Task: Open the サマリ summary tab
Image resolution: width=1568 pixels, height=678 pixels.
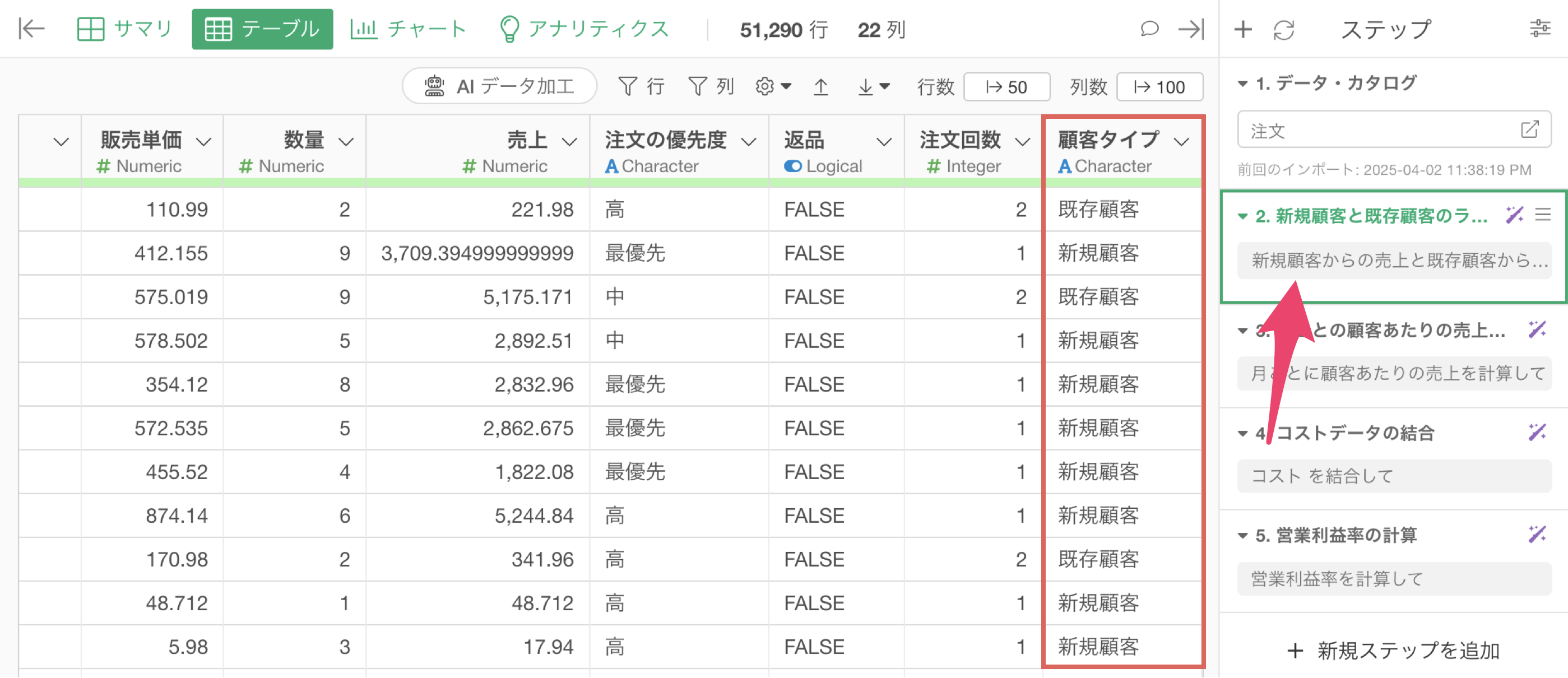Action: coord(125,29)
